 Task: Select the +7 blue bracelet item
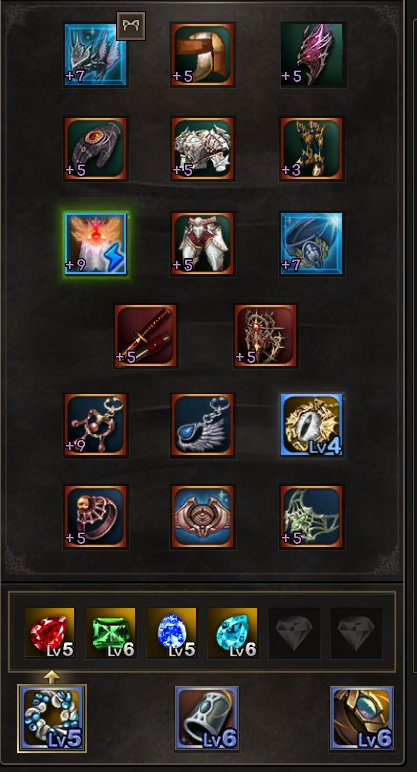pos(312,244)
